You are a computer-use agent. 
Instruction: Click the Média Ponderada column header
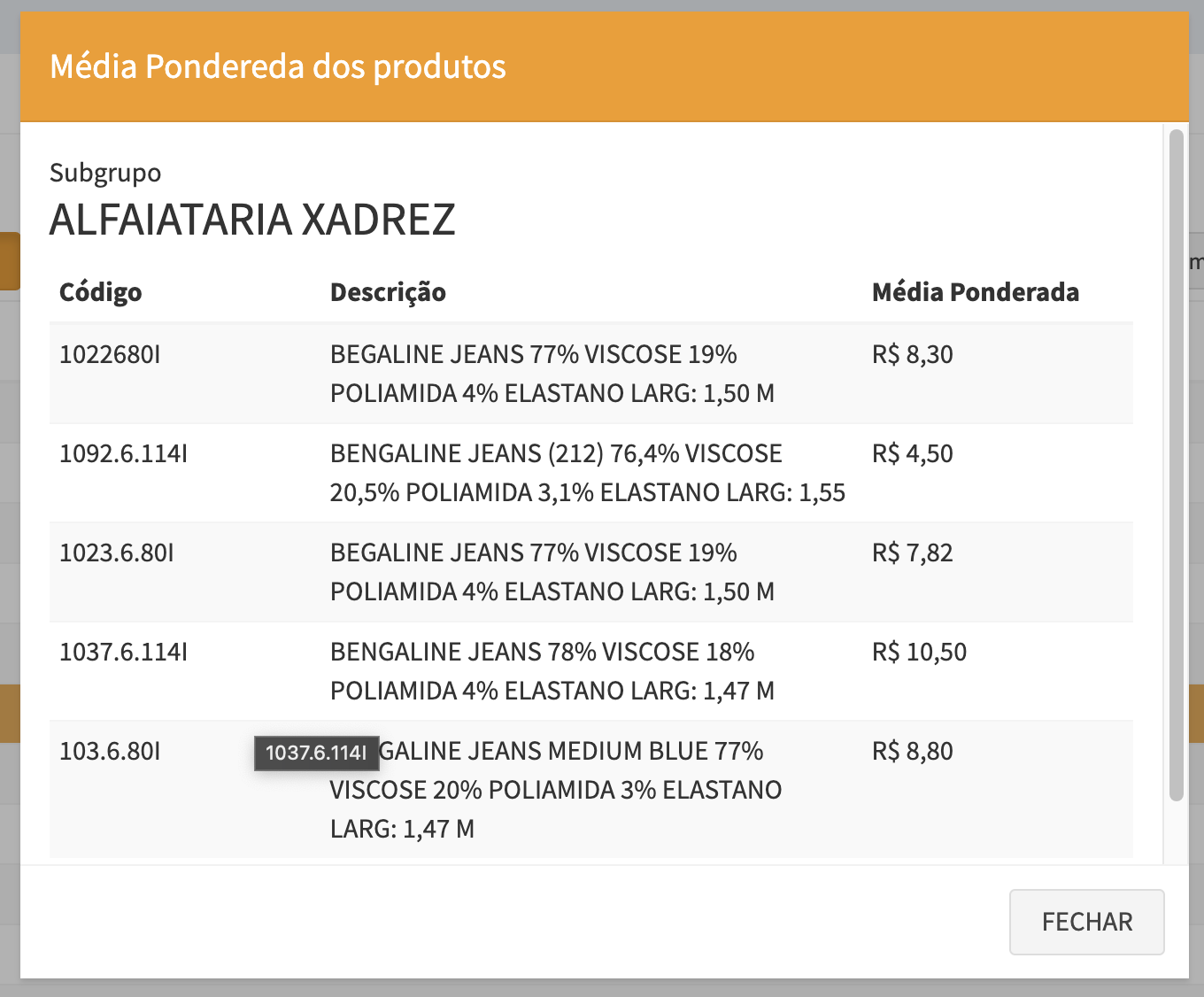pos(975,292)
